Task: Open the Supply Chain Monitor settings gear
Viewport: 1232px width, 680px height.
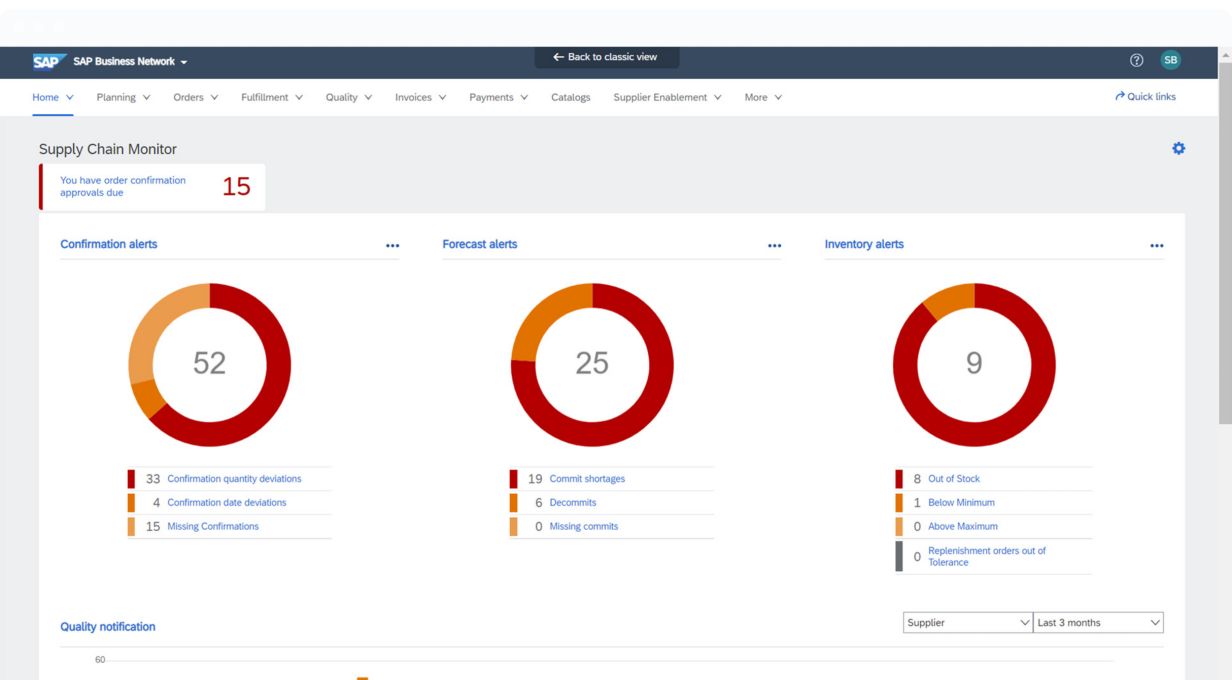Action: tap(1178, 149)
